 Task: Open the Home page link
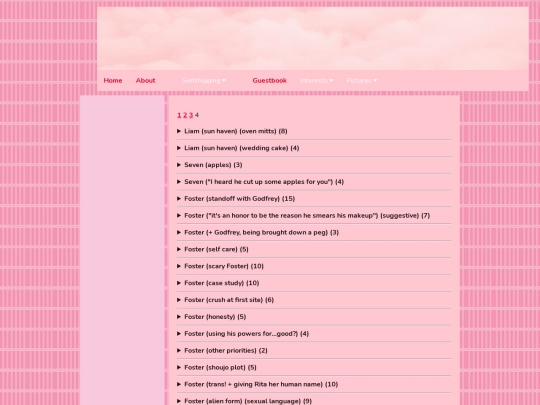coord(113,81)
